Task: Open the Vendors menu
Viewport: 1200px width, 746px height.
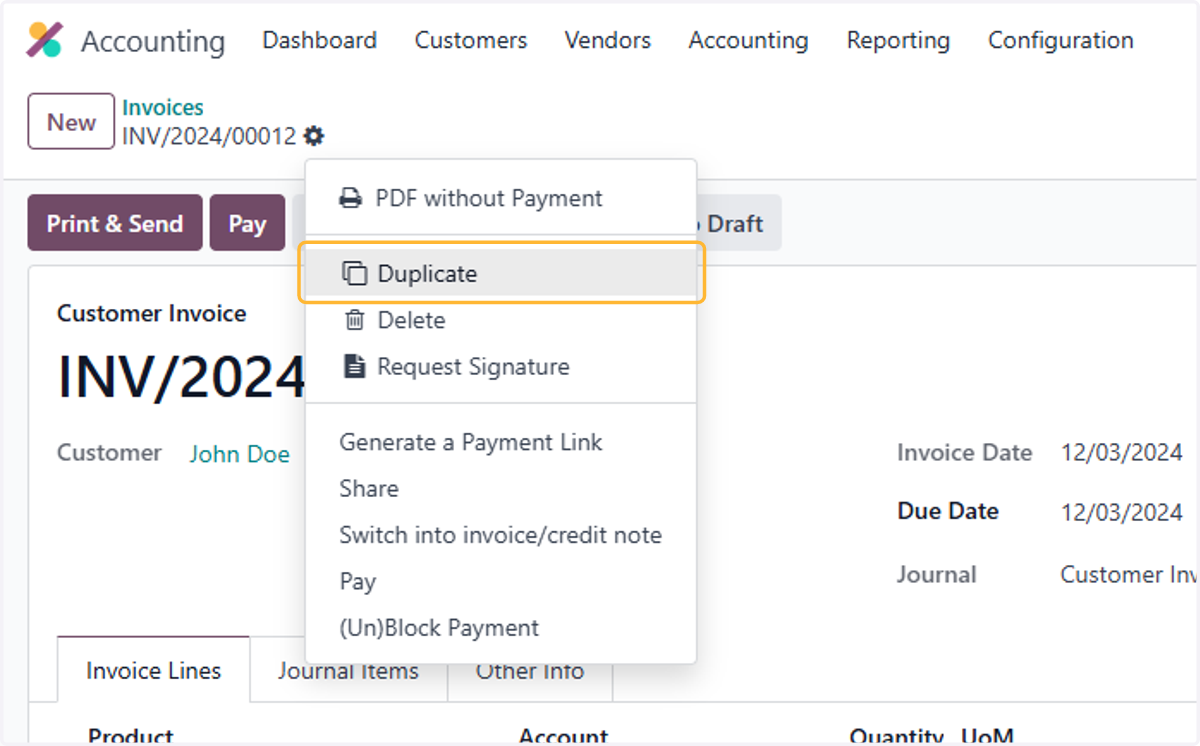Action: pyautogui.click(x=608, y=40)
